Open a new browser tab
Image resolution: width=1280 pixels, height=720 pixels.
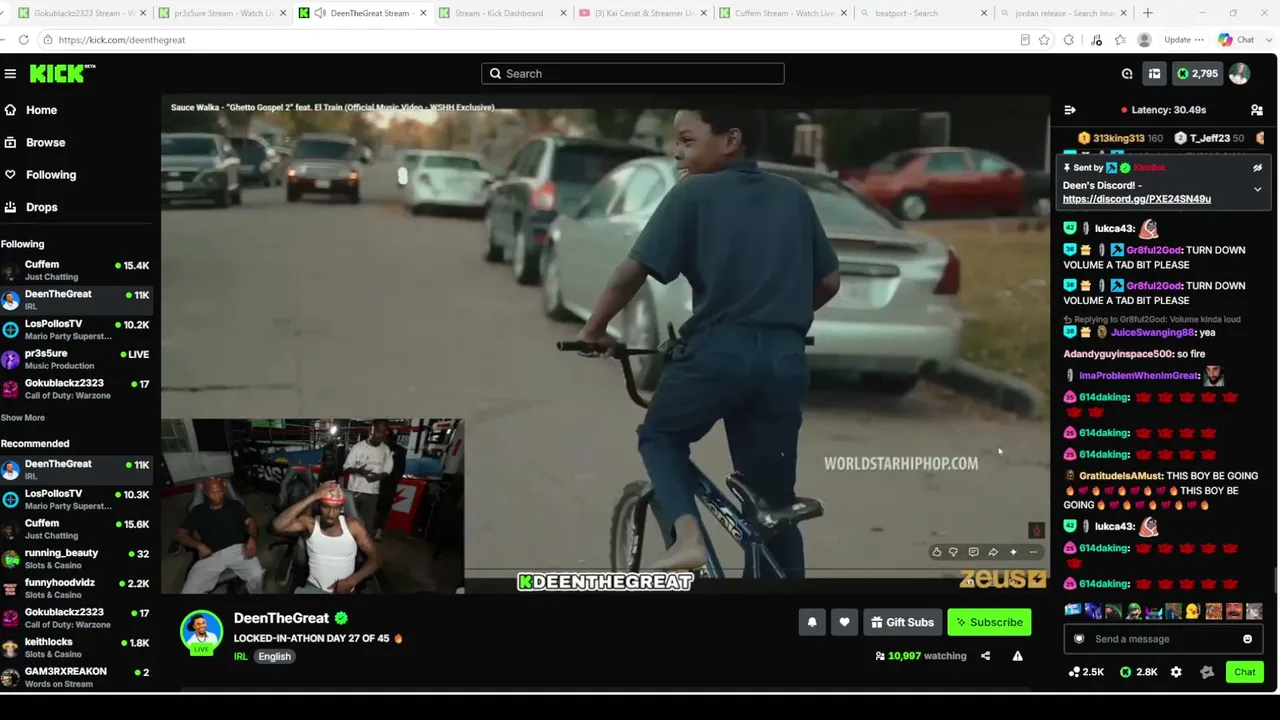1148,13
